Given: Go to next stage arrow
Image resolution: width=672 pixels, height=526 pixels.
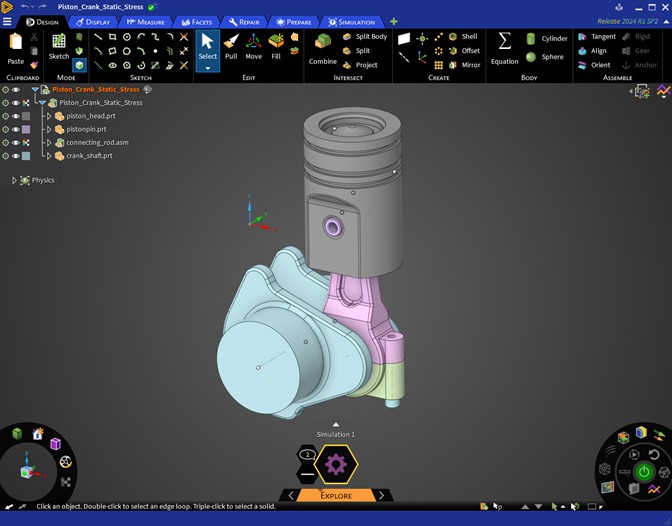Looking at the screenshot, I should click(381, 496).
